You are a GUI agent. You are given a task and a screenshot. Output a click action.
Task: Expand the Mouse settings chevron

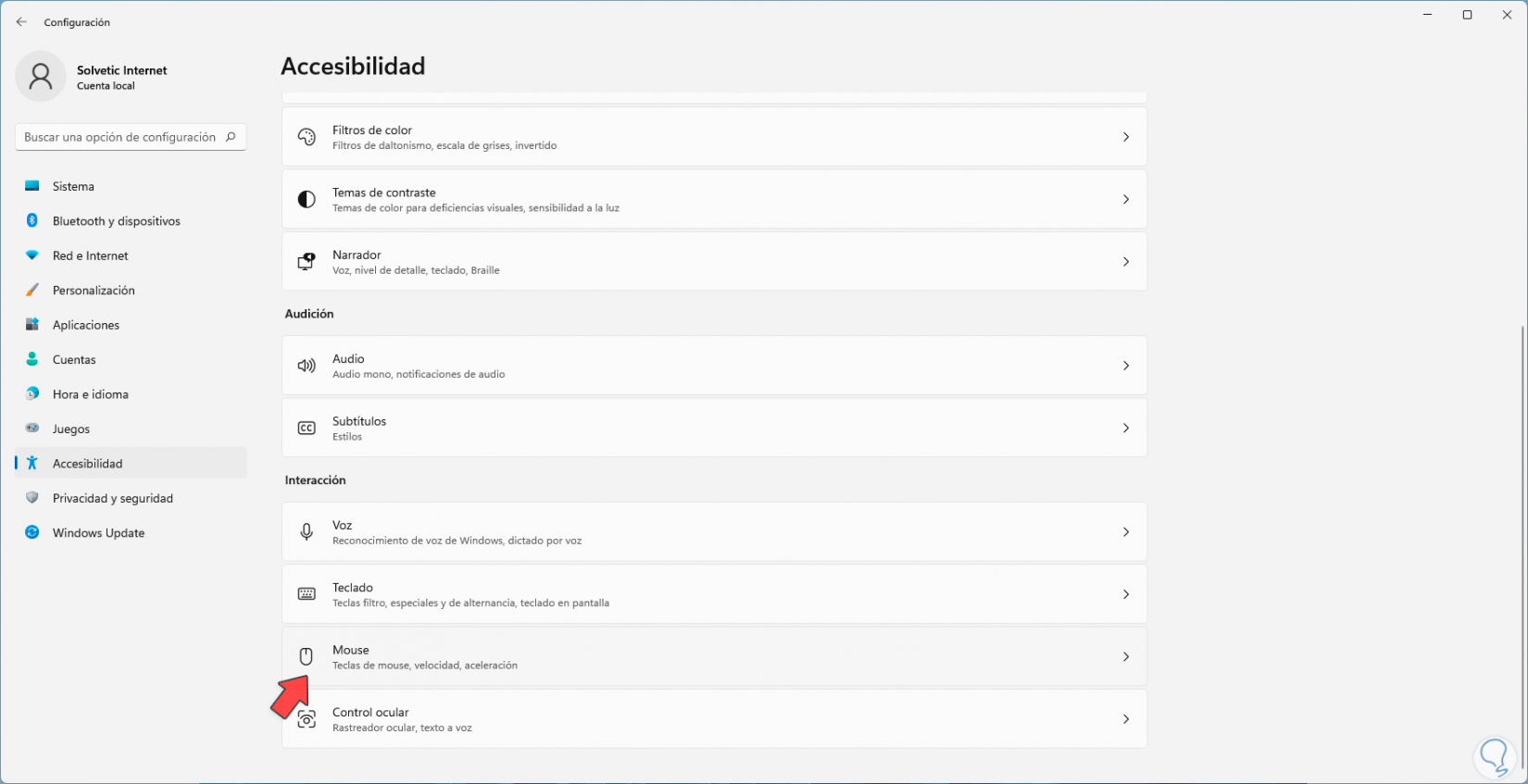(1126, 656)
